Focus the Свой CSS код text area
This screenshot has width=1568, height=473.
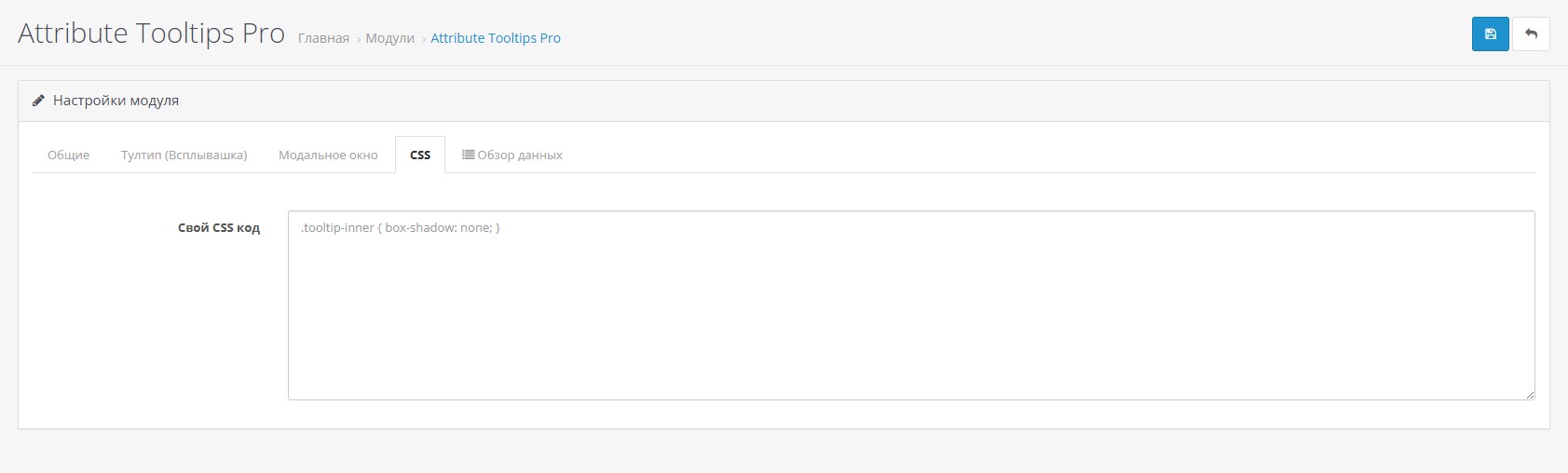click(x=910, y=305)
